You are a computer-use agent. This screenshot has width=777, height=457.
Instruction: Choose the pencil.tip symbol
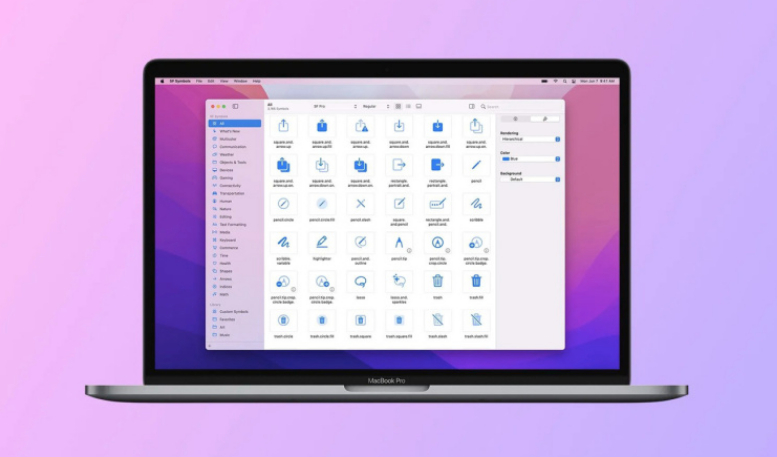[x=399, y=242]
